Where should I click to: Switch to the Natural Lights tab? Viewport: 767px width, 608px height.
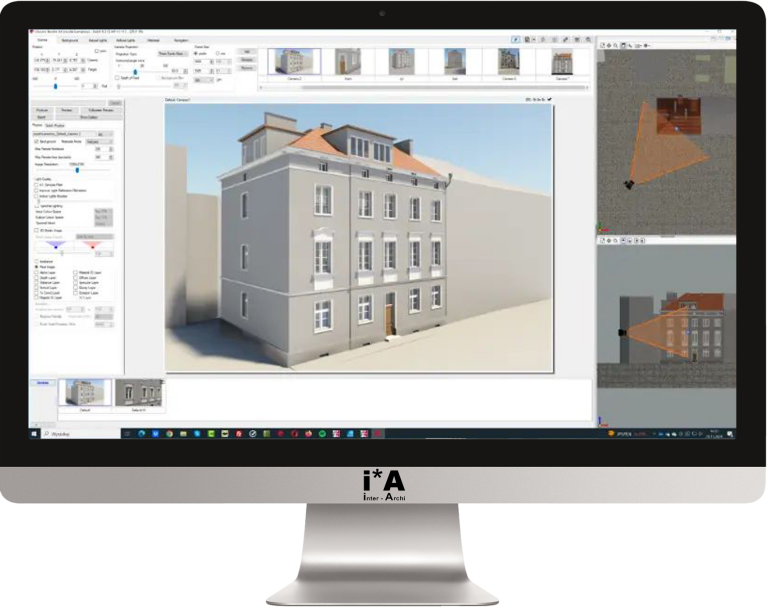point(98,39)
